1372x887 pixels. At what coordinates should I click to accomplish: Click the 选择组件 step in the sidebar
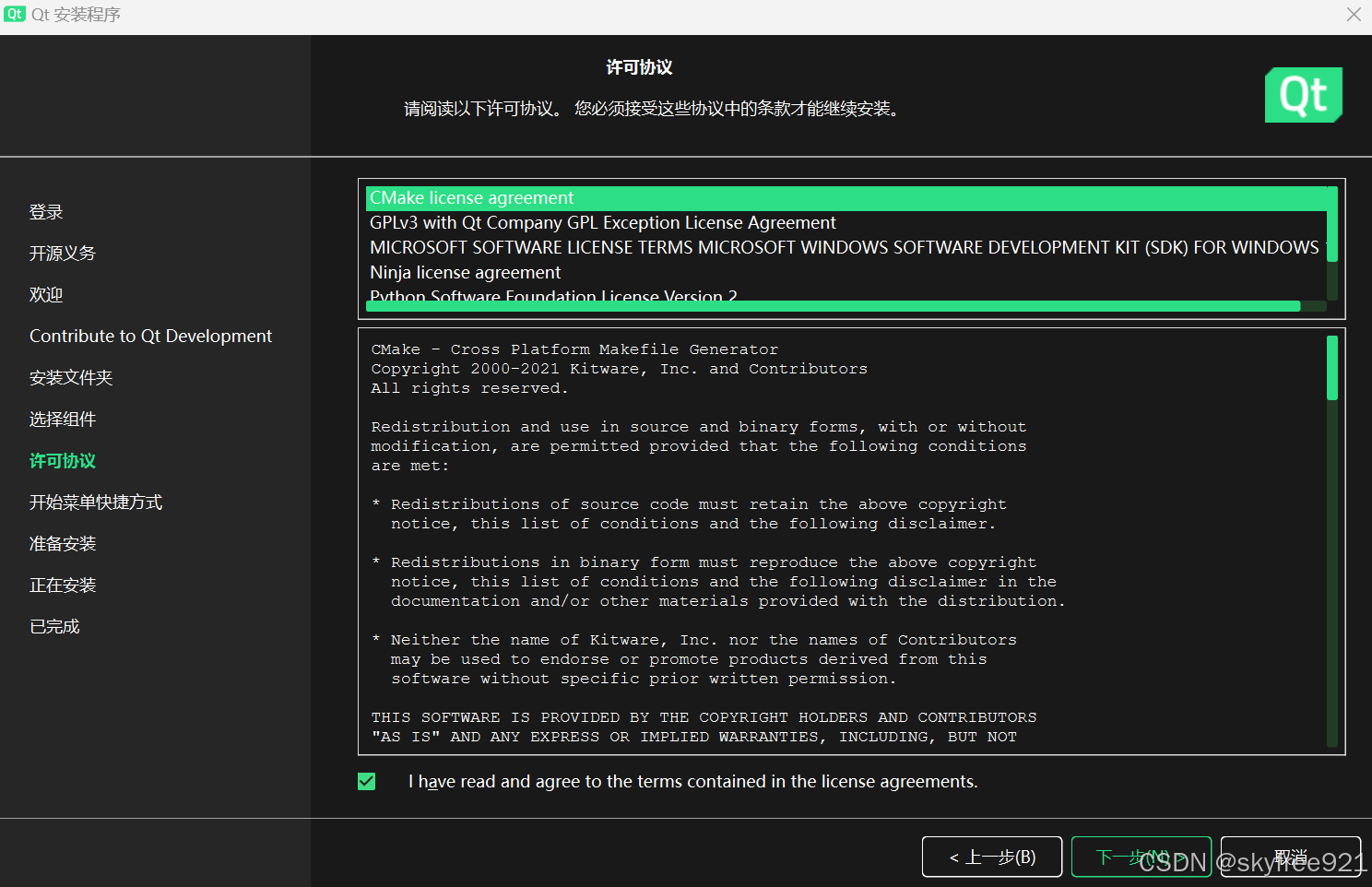(x=63, y=420)
